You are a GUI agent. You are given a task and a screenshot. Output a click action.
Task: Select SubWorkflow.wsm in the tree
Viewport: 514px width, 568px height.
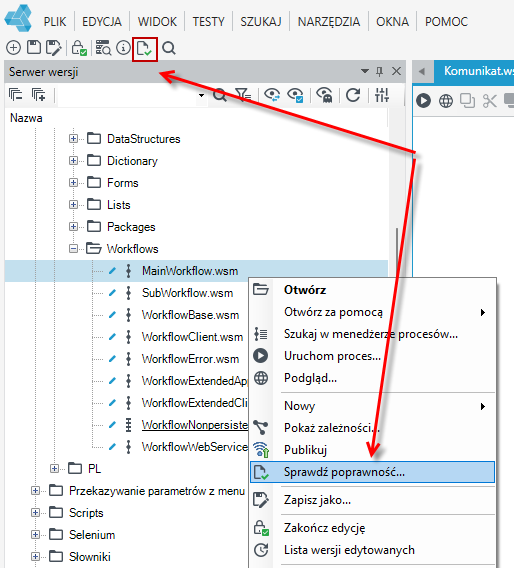187,293
